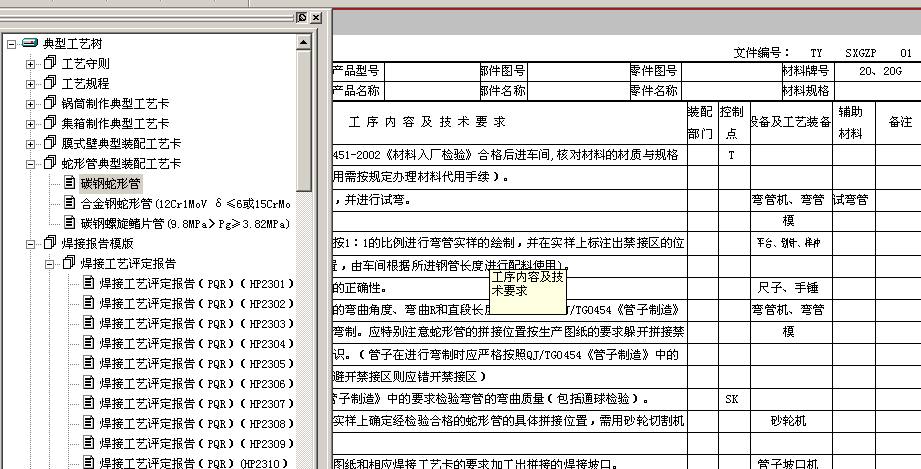Click the 典型工艺树 root icon
This screenshot has width=921, height=469.
(x=30, y=43)
